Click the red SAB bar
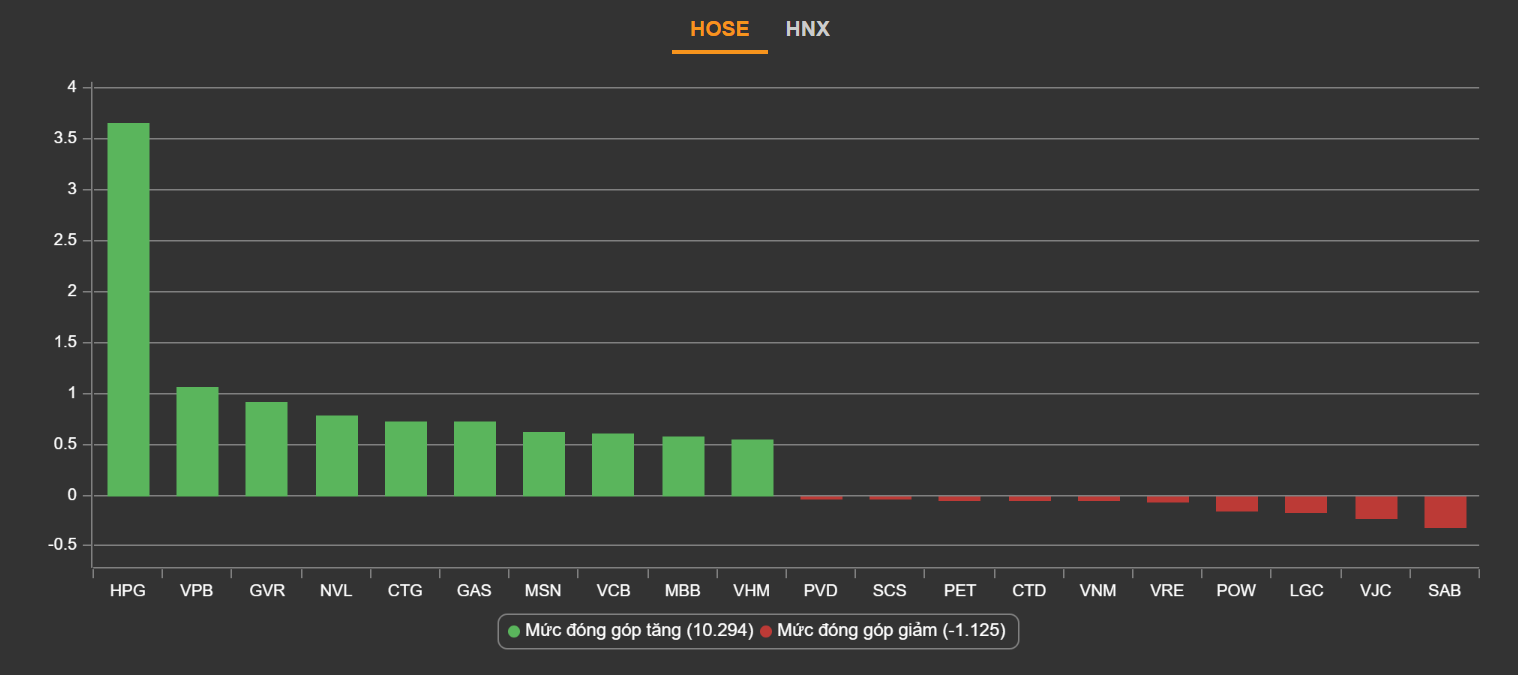This screenshot has height=675, width=1518. [x=1445, y=511]
